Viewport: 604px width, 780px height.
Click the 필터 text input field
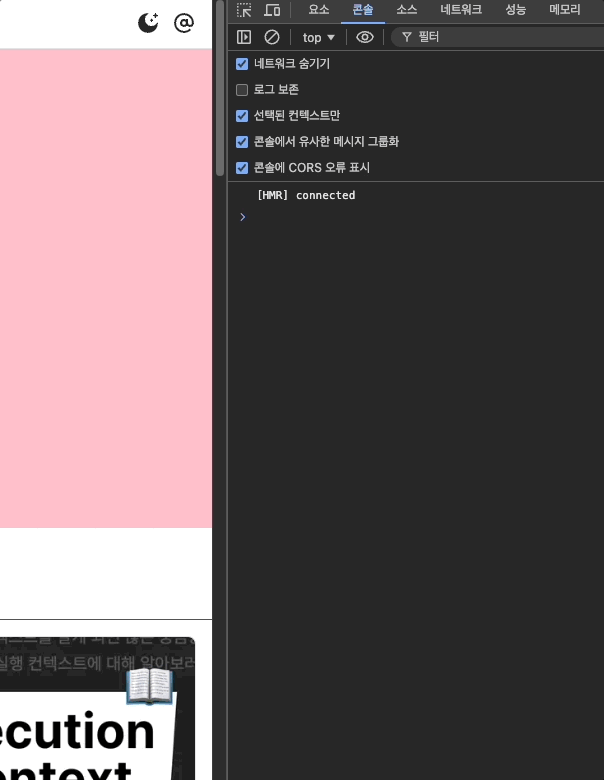coord(500,37)
